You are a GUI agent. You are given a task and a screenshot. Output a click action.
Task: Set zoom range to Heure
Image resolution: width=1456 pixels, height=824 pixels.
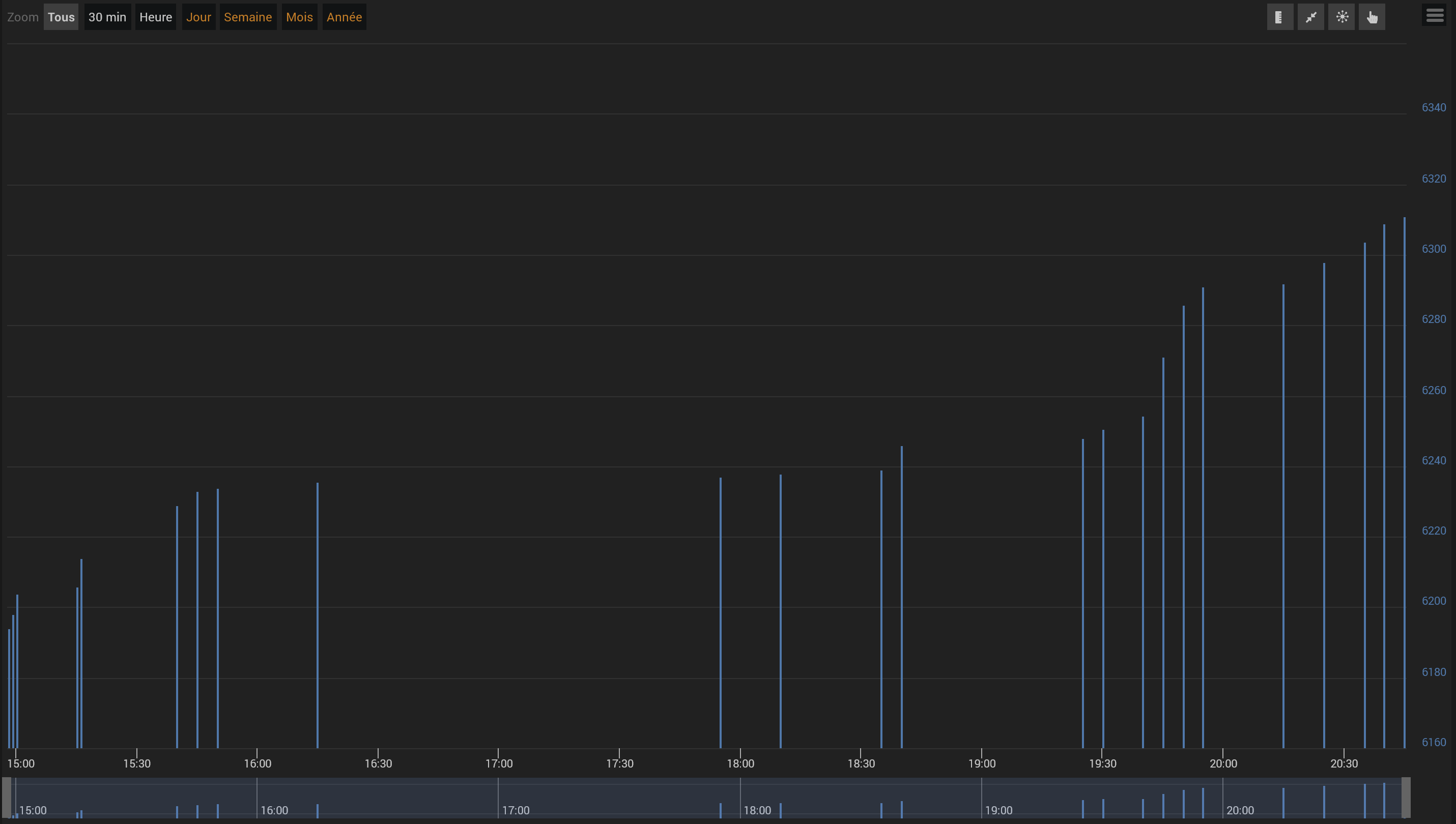pyautogui.click(x=156, y=17)
